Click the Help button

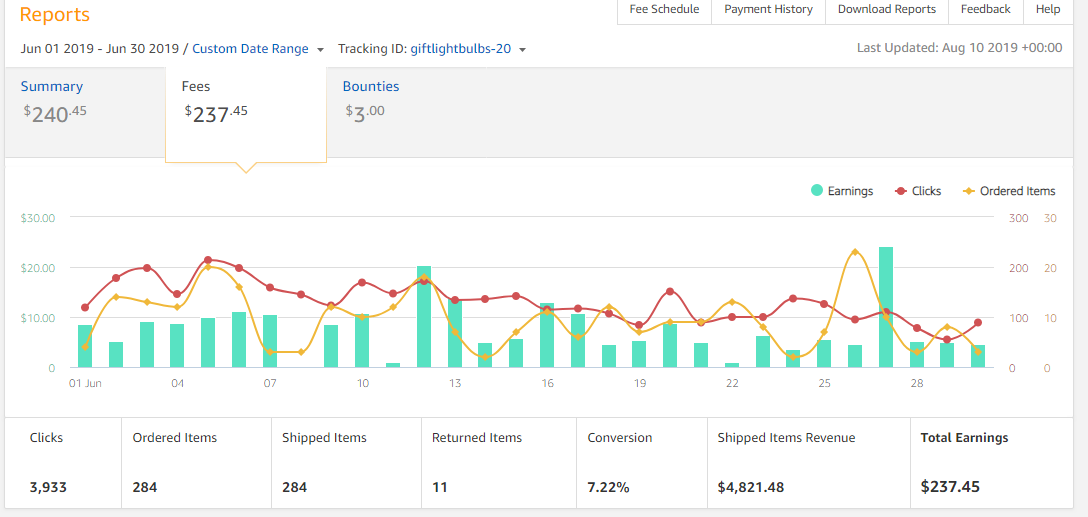1048,10
